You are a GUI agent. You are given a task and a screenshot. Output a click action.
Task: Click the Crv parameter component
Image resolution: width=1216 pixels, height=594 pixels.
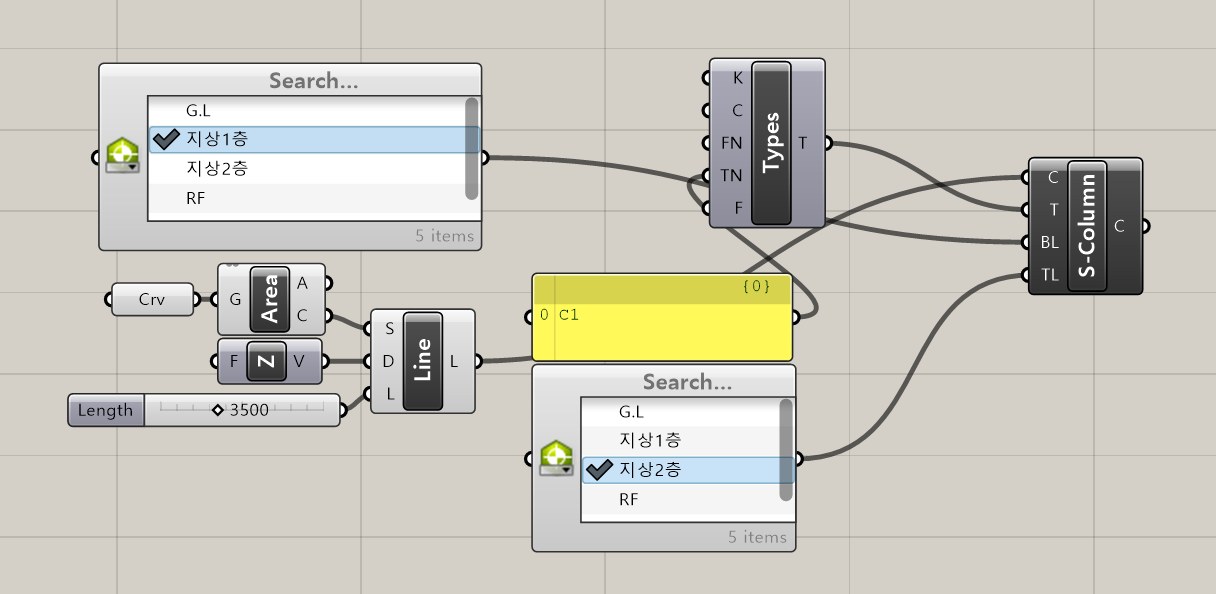point(152,299)
